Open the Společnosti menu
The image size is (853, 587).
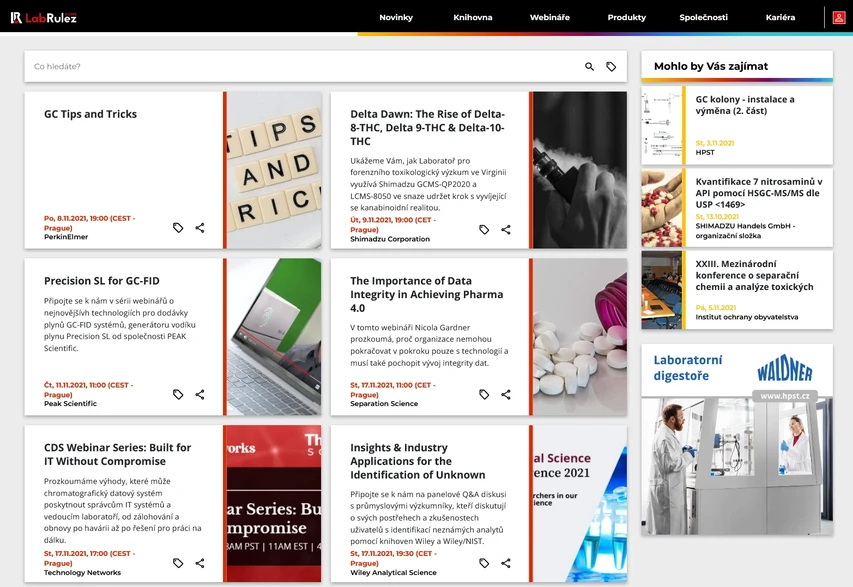[x=703, y=17]
